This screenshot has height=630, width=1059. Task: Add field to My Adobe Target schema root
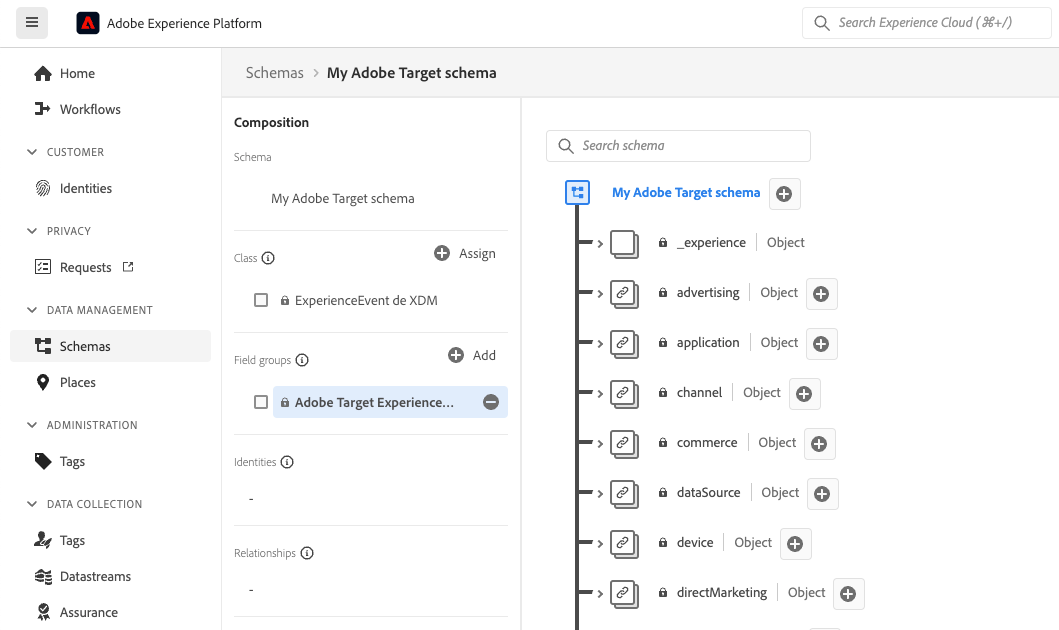tap(784, 194)
